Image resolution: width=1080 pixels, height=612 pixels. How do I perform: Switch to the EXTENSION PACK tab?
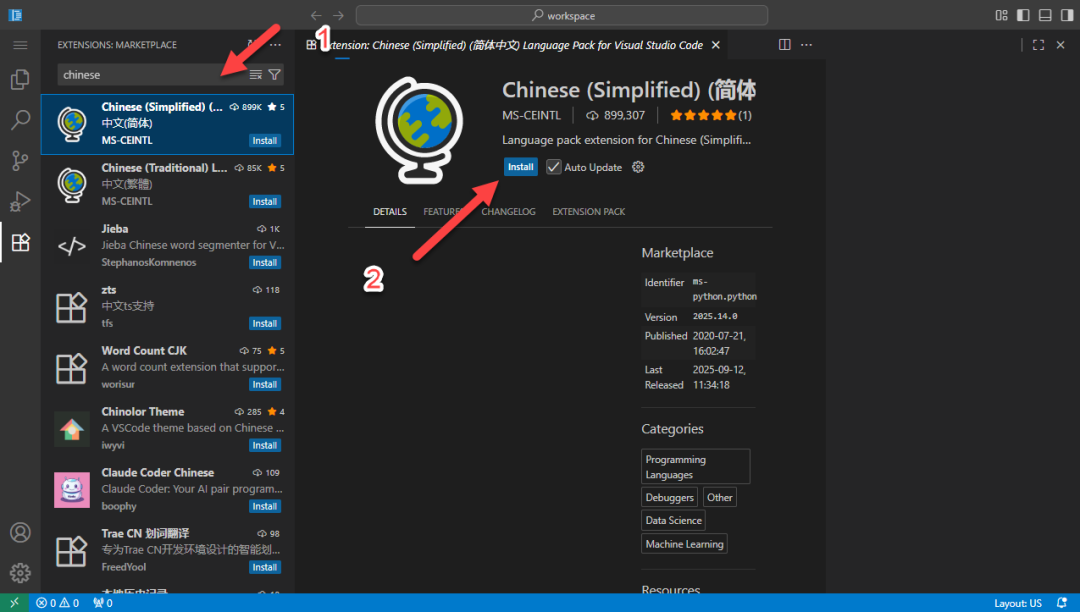pyautogui.click(x=589, y=211)
